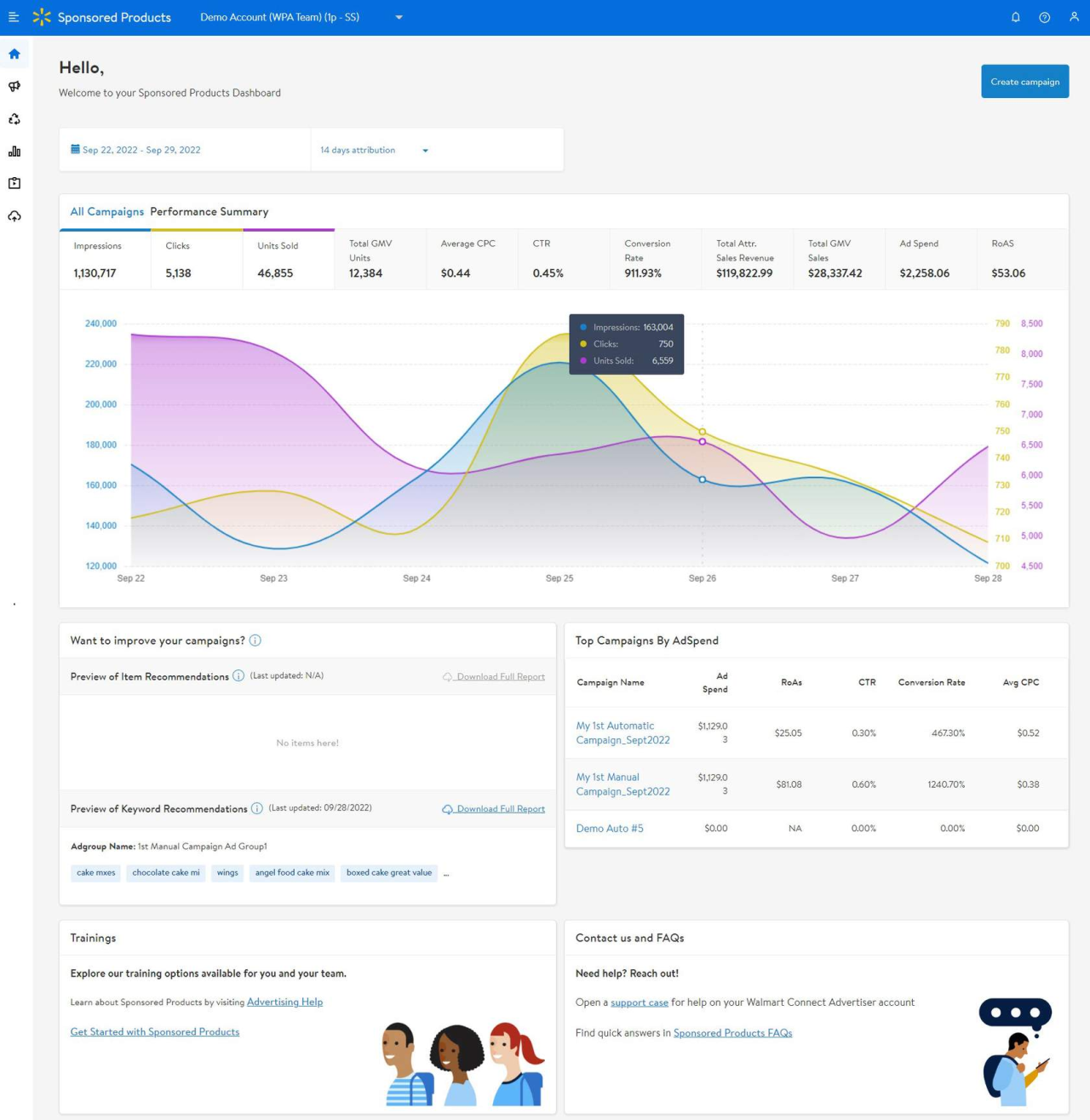Toggle the Impressions metric on the chart
Screen dimensions: 1090x1120
tap(105, 260)
